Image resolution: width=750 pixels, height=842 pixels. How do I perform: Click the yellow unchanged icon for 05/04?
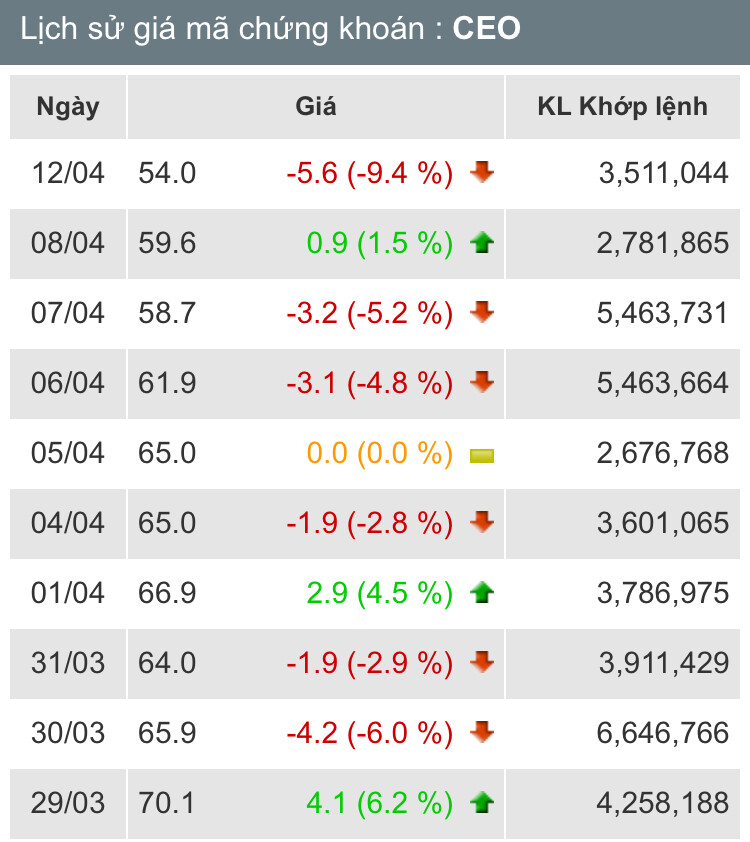tap(482, 456)
